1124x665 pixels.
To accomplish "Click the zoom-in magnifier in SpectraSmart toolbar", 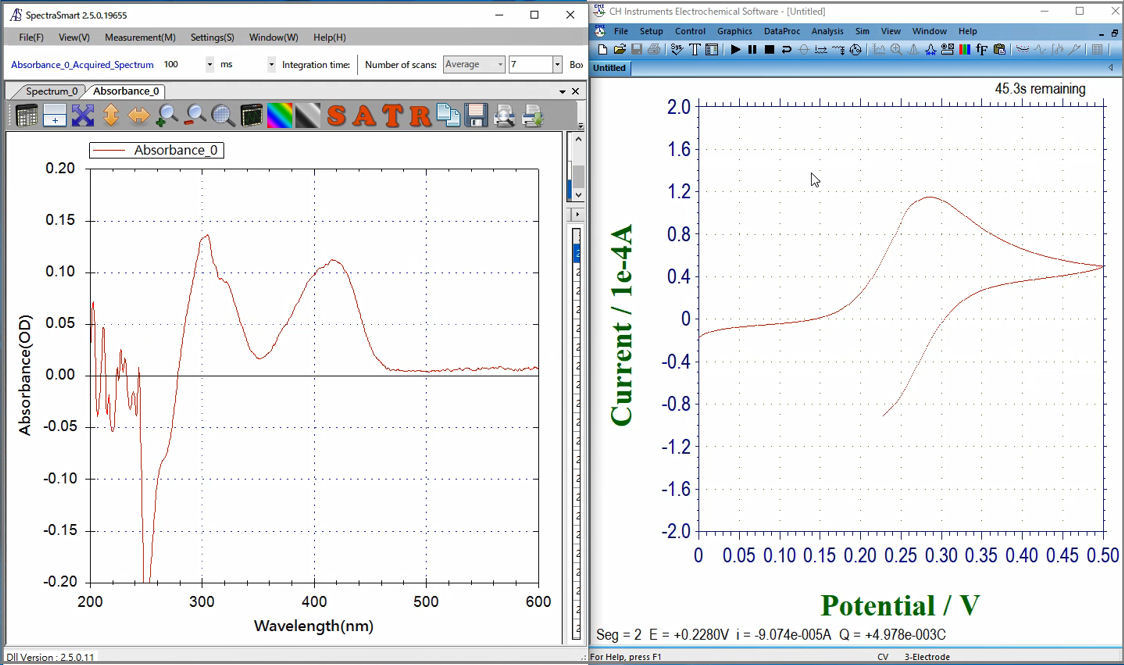I will pyautogui.click(x=167, y=116).
